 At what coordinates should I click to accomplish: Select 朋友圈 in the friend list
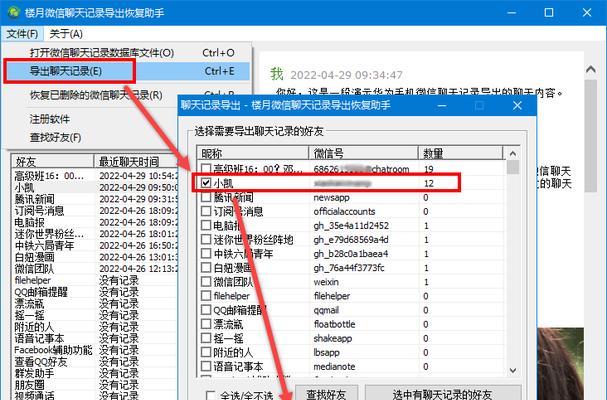29,385
